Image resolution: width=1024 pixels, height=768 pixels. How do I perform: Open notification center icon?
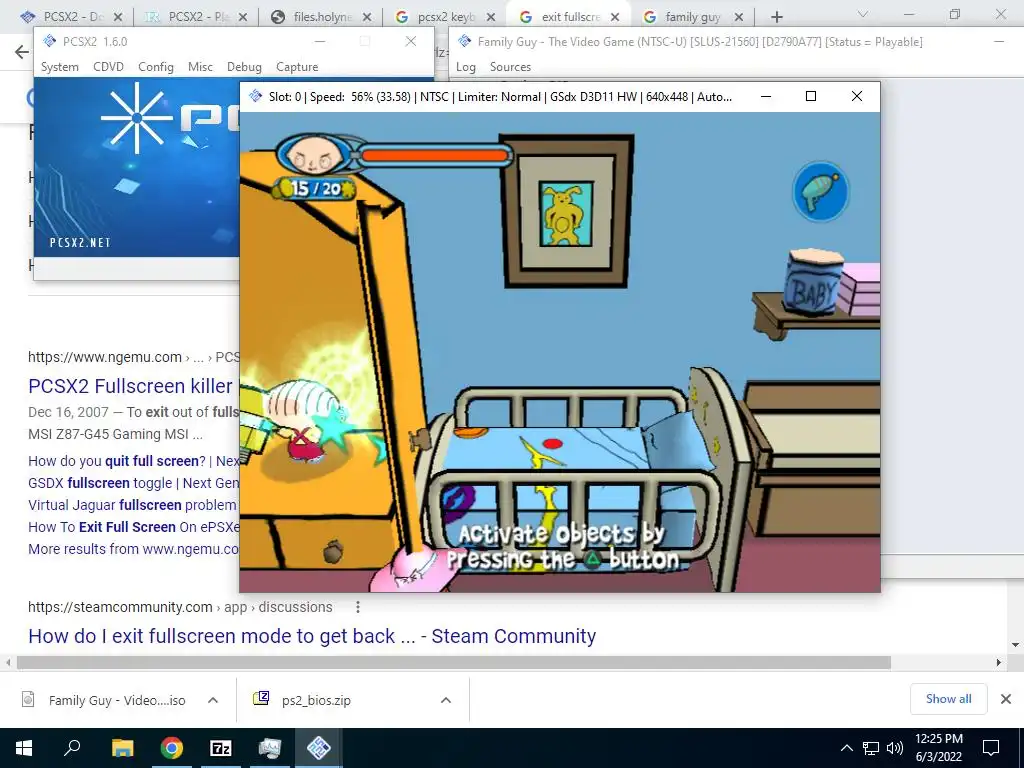coord(991,748)
